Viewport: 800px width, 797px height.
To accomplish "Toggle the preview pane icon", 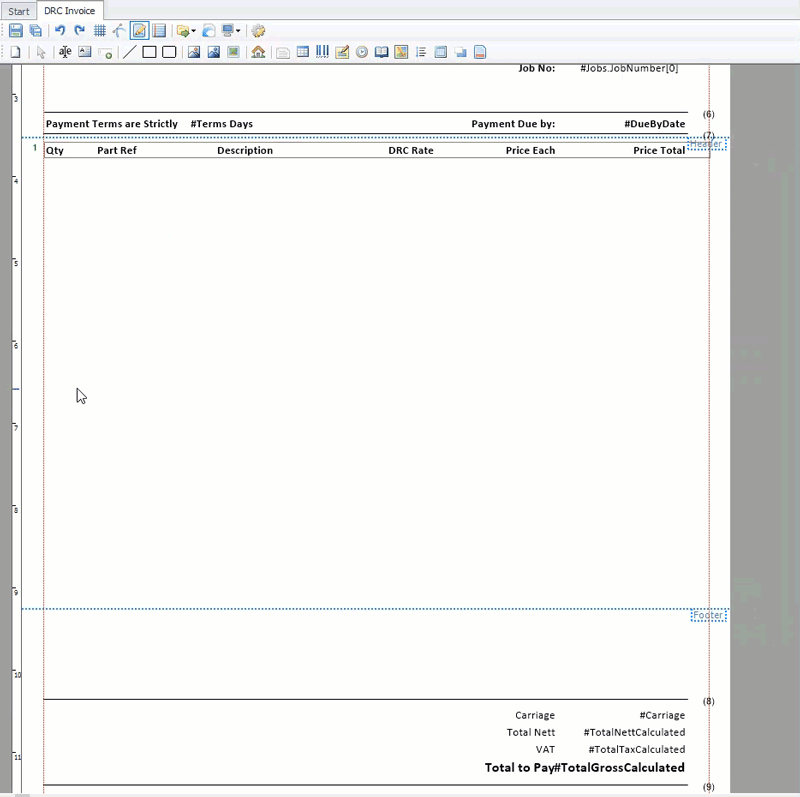I will (x=159, y=30).
